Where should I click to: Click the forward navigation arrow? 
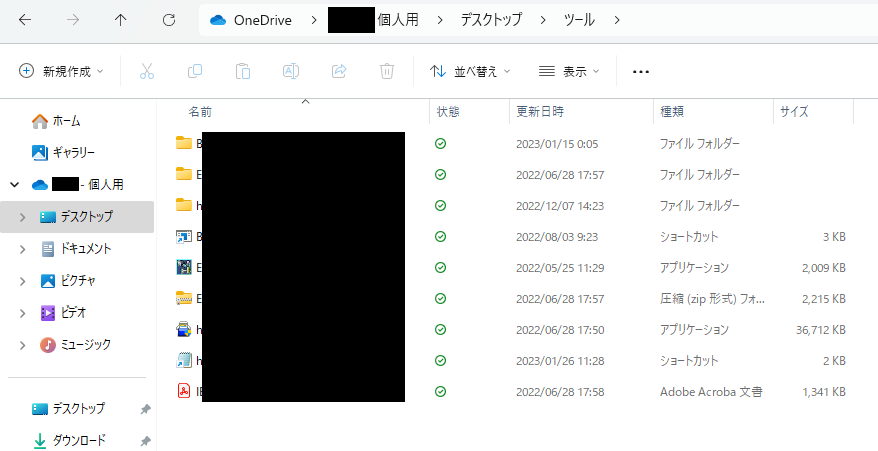[73, 20]
